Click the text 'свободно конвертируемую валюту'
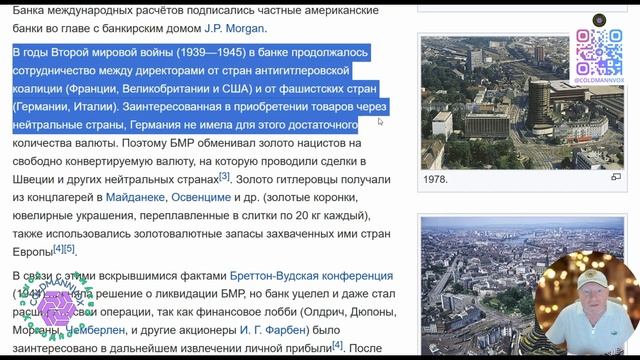Image resolution: width=640 pixels, height=360 pixels. click(104, 161)
